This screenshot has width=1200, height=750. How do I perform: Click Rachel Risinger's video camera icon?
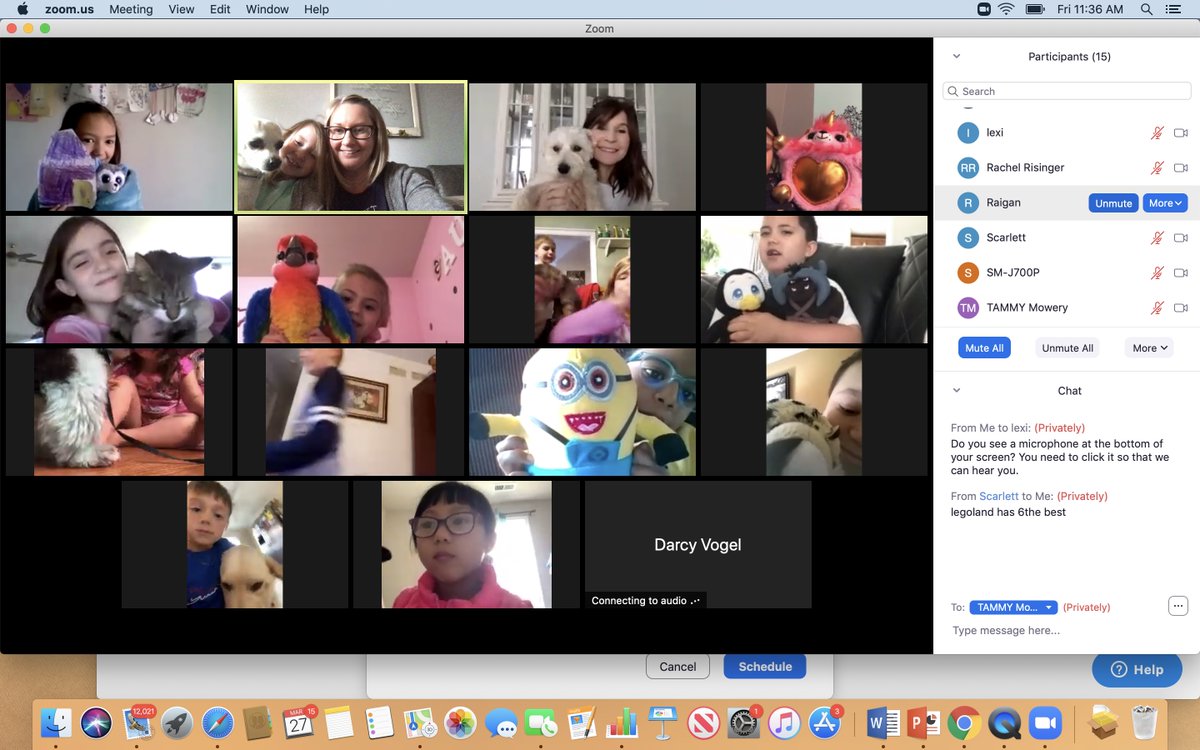point(1181,168)
